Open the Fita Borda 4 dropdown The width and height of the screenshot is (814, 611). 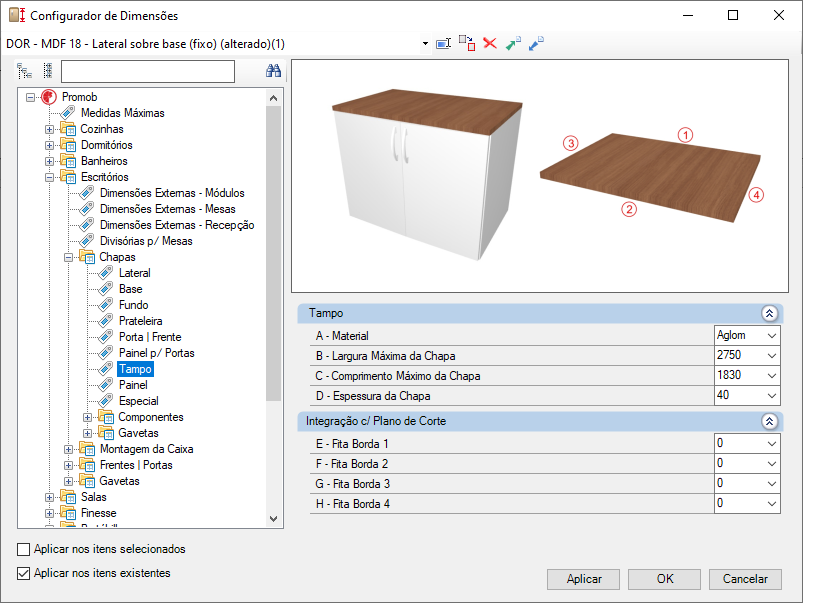(771, 504)
